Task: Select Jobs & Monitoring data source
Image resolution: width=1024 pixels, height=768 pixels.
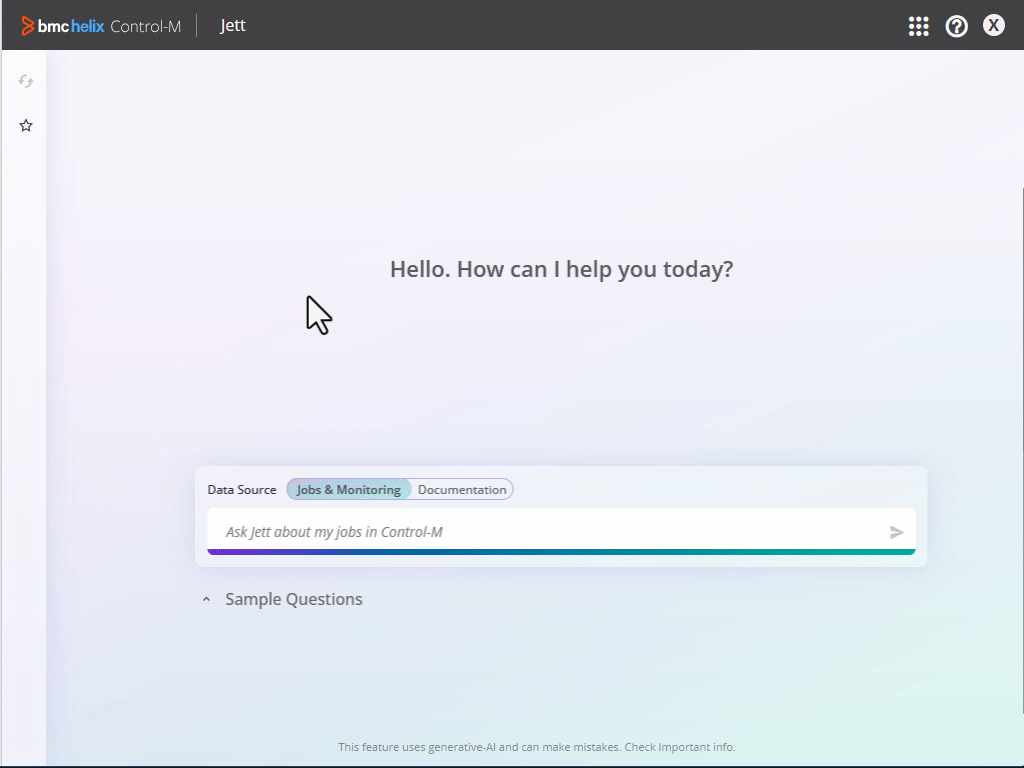Action: (x=348, y=490)
